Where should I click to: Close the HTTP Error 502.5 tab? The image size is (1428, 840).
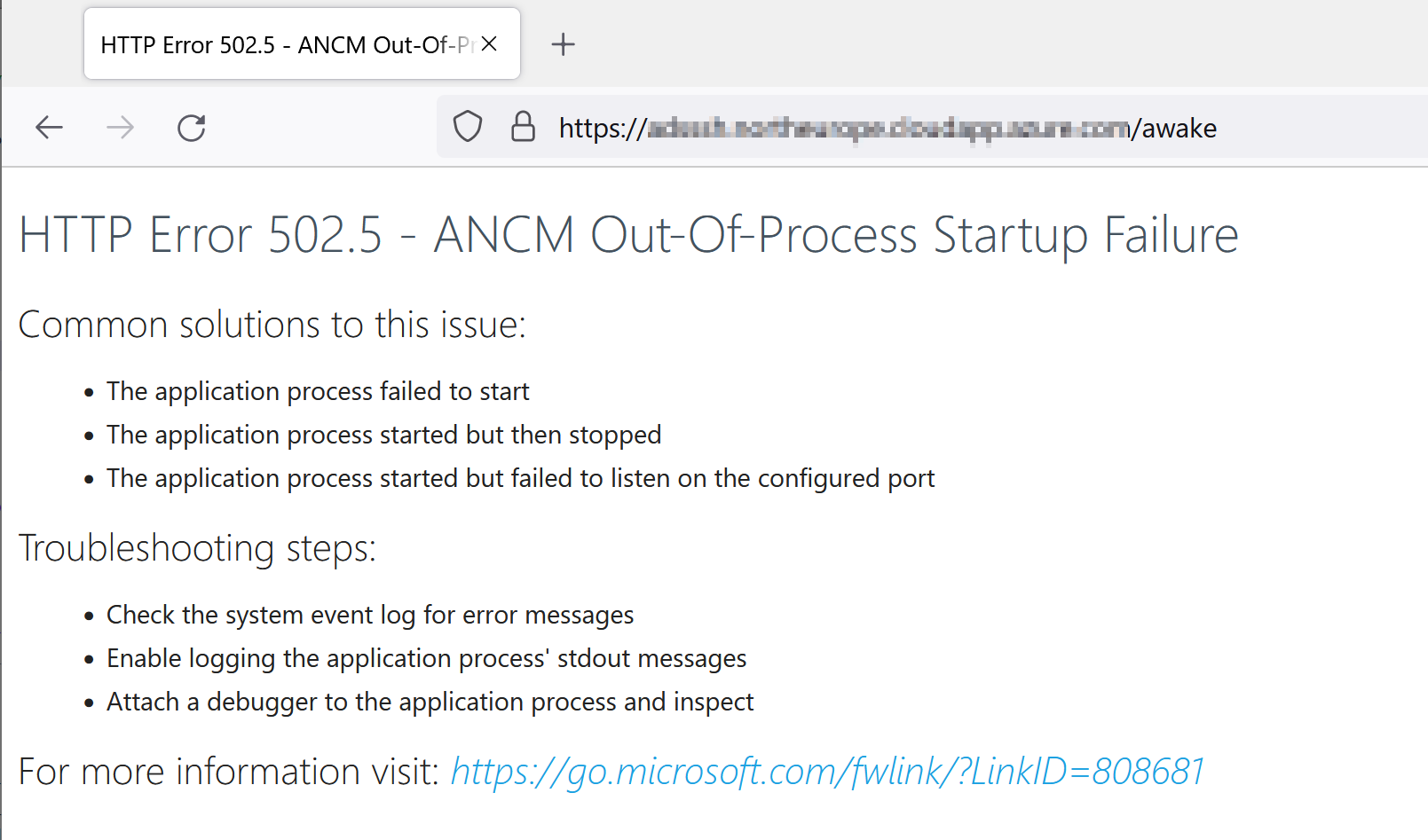(489, 43)
